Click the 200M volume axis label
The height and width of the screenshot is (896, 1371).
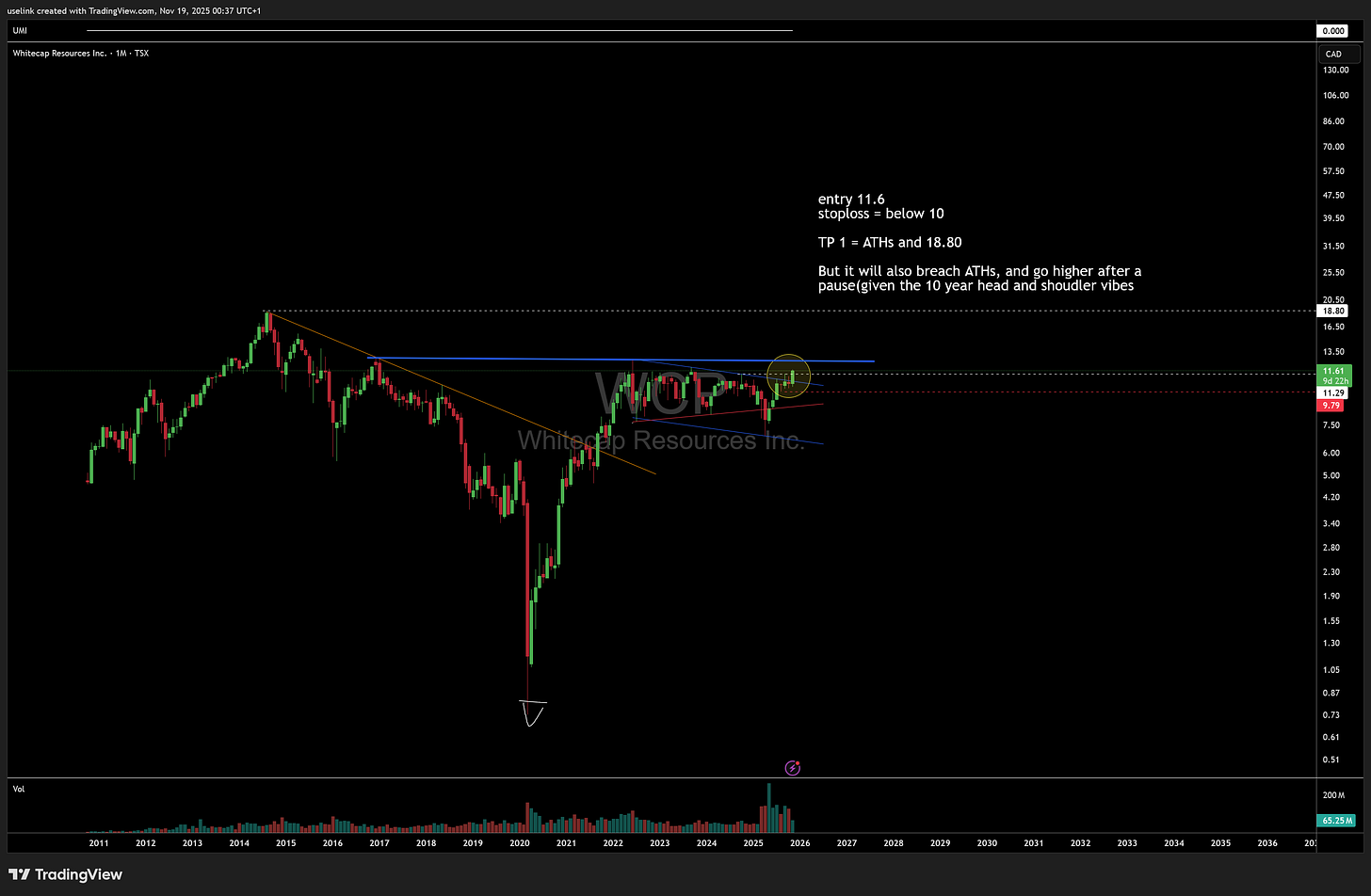coord(1333,795)
